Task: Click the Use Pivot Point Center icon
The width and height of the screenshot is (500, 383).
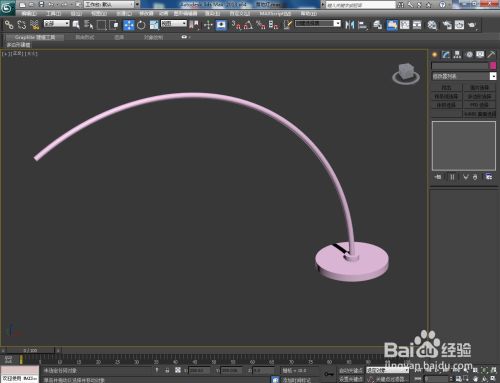Action: (x=194, y=25)
